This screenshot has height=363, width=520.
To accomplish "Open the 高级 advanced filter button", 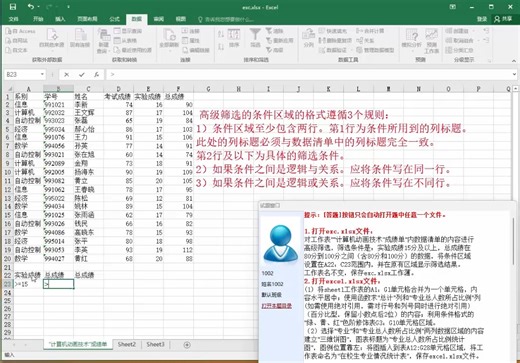I will tap(274, 50).
